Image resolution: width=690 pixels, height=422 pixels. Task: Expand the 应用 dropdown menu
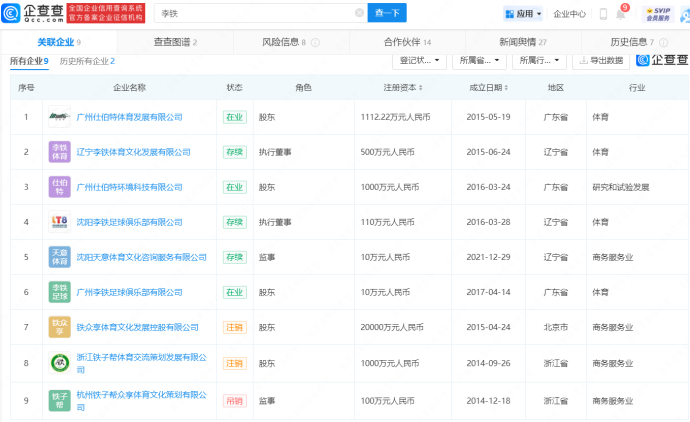[x=523, y=14]
